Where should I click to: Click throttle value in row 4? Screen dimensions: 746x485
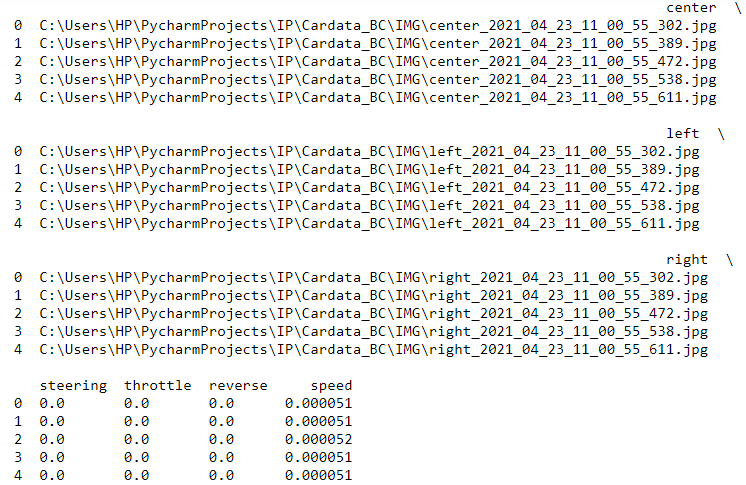pyautogui.click(x=137, y=475)
